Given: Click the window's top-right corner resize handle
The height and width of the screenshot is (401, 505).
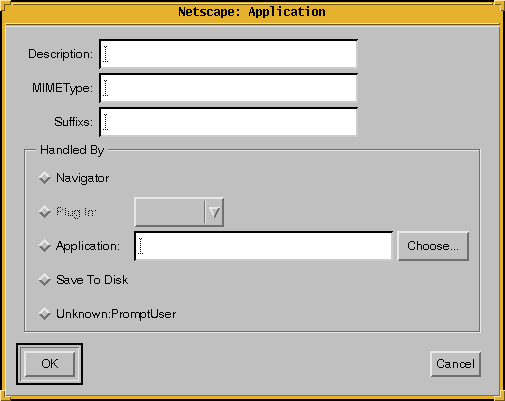Looking at the screenshot, I should click(499, 6).
